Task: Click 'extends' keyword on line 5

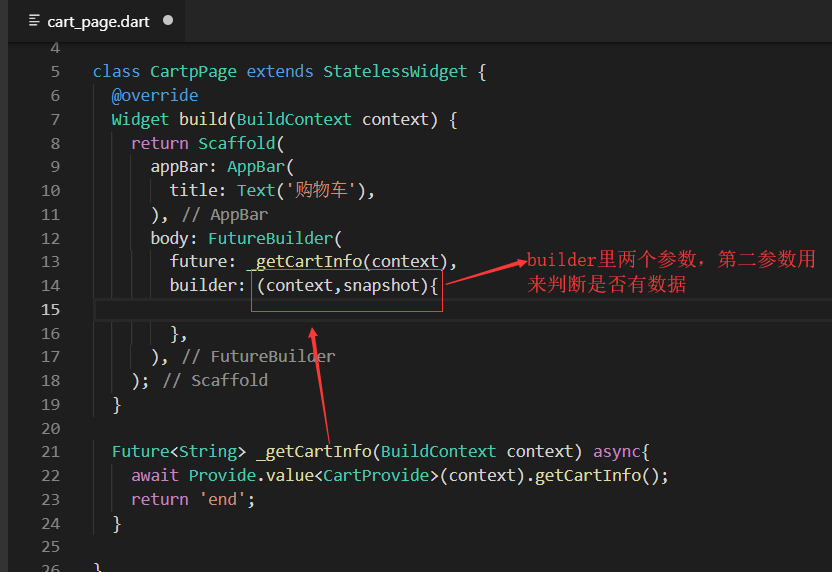Action: click(280, 72)
